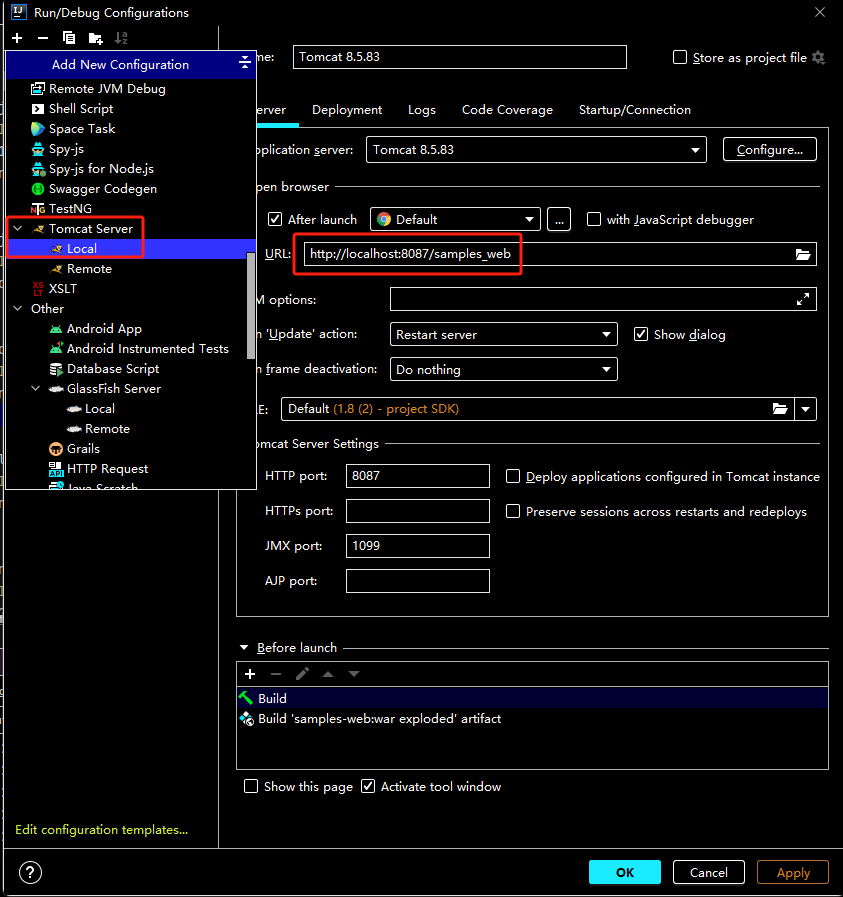Click the collapse-all icon in Add New Configuration header
This screenshot has width=843, height=897.
tap(245, 63)
